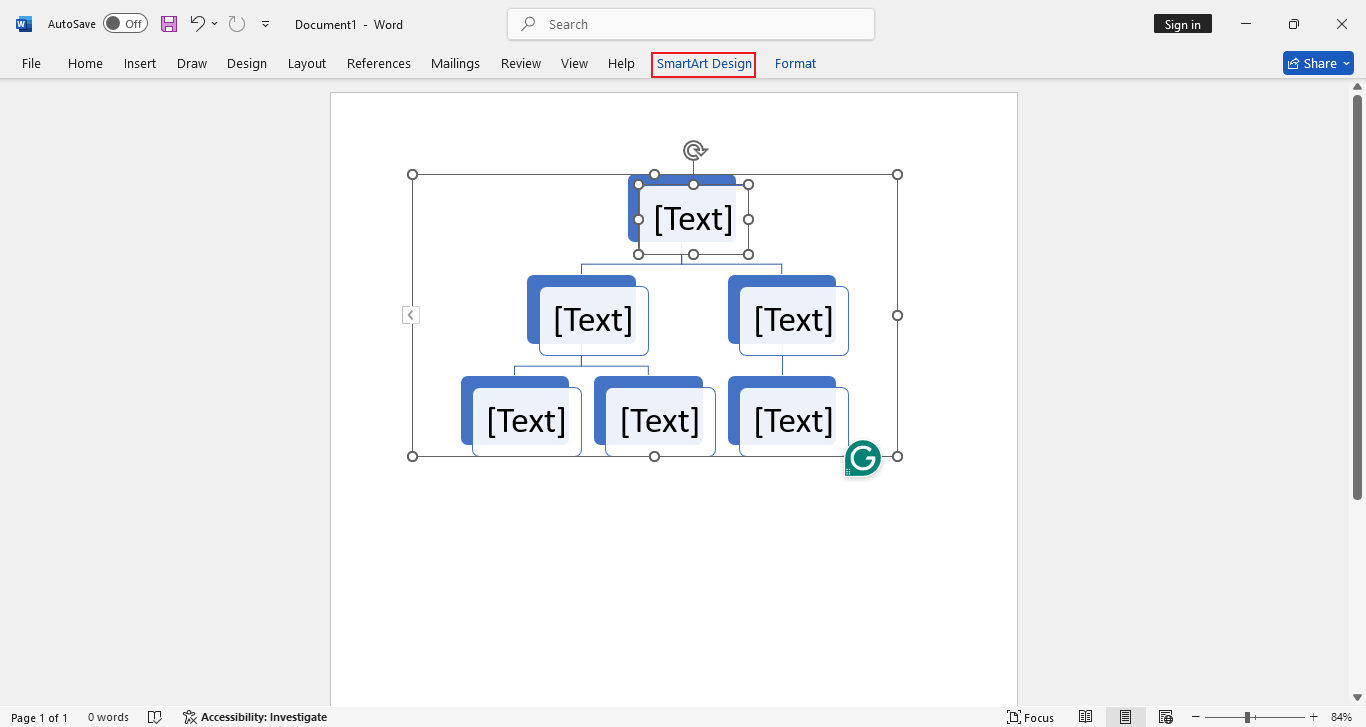Open the spelling and grammar proofing status icon

(155, 717)
